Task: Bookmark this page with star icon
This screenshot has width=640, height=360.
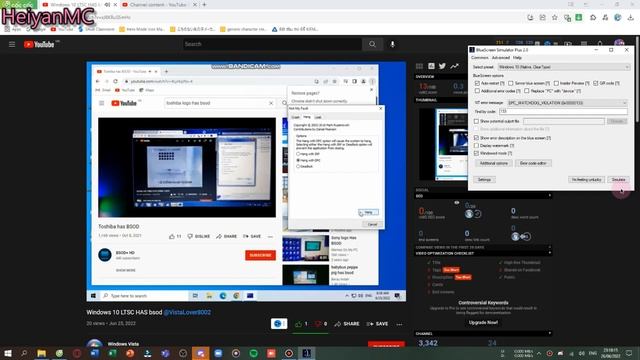Action: [555, 18]
